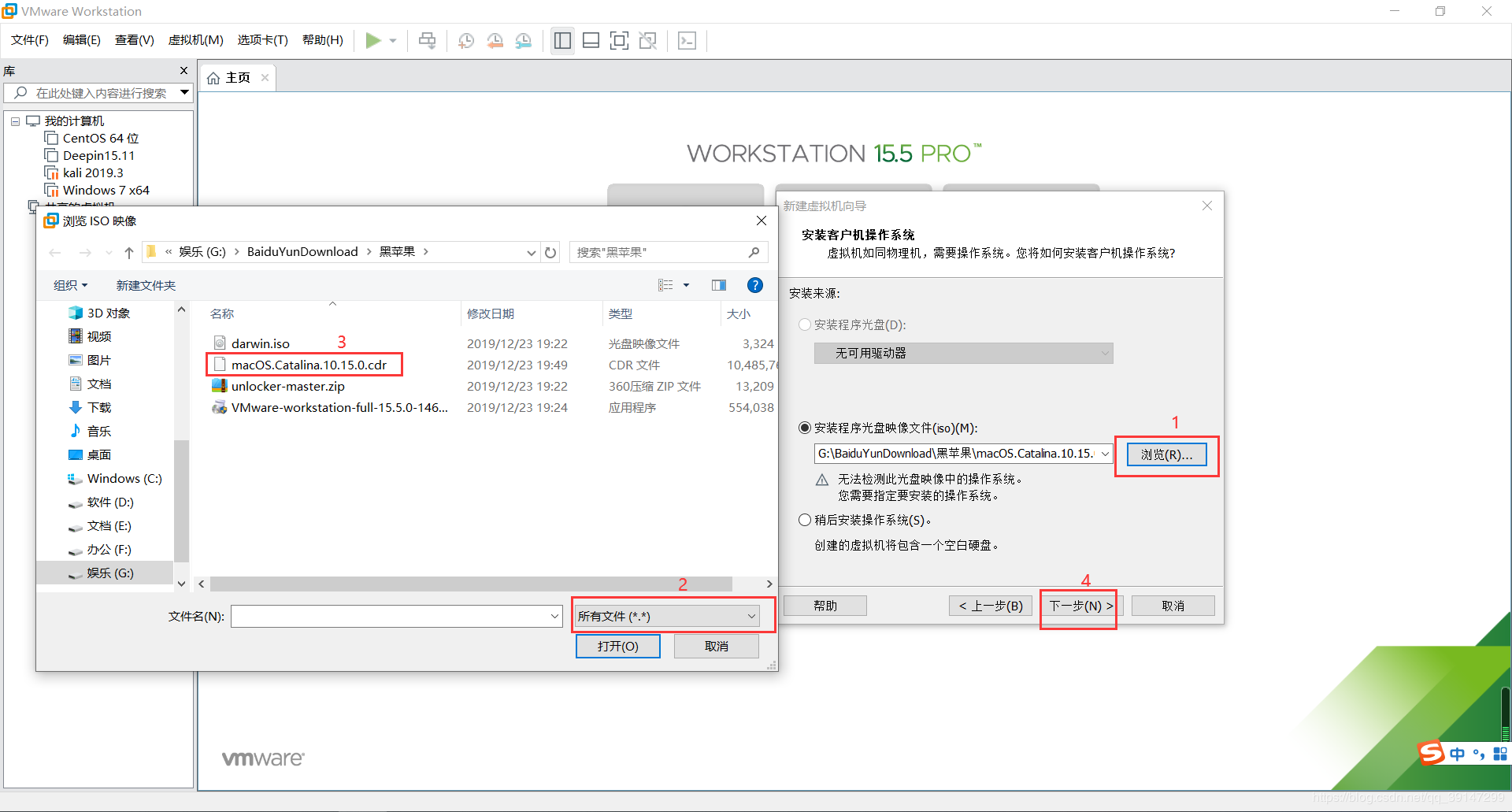Screen dimensions: 1512x812
Task: Choose 稍后安装操作系统(S) option
Action: tap(805, 520)
